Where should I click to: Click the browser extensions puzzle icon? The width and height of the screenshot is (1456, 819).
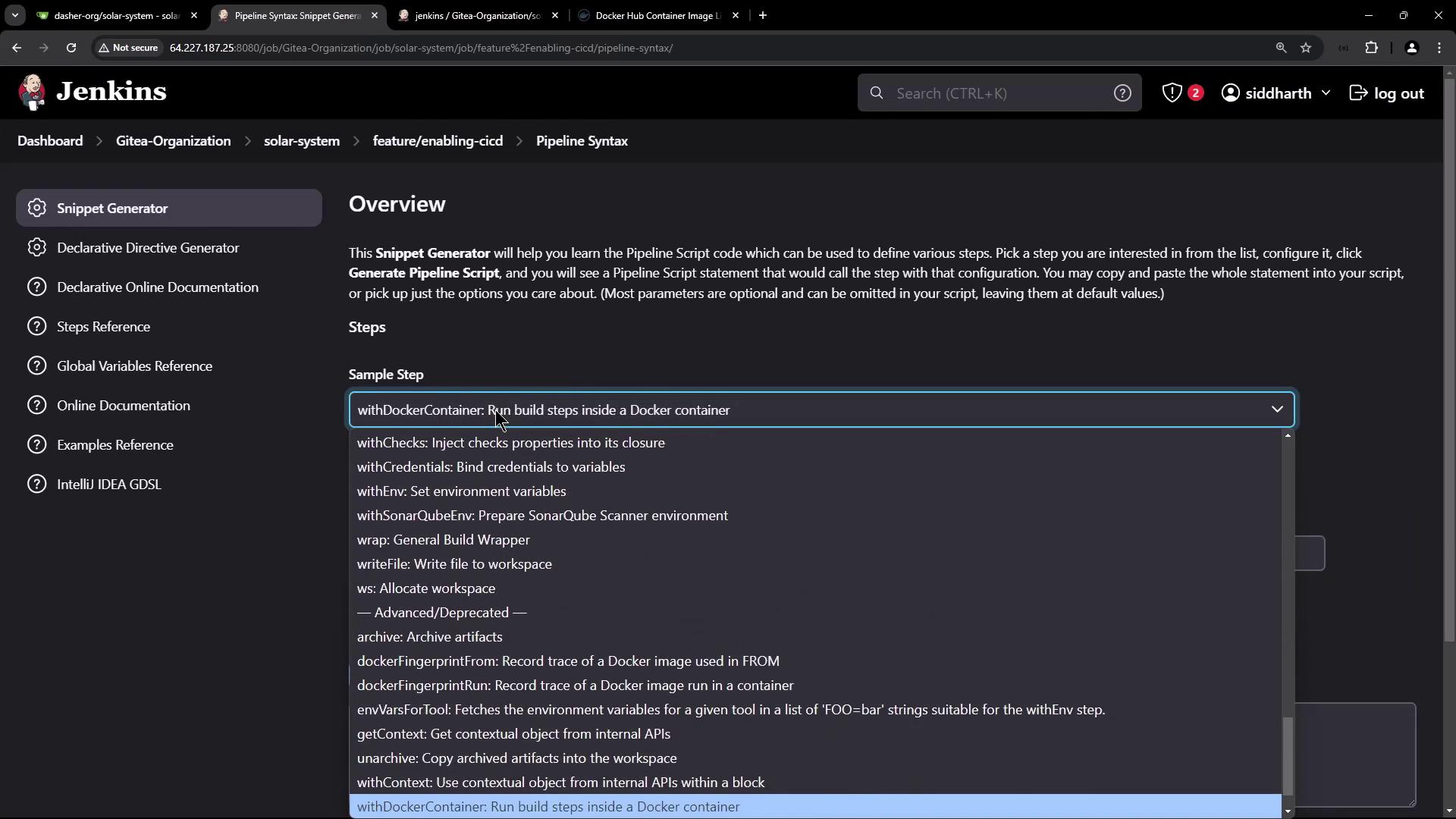coord(1371,48)
